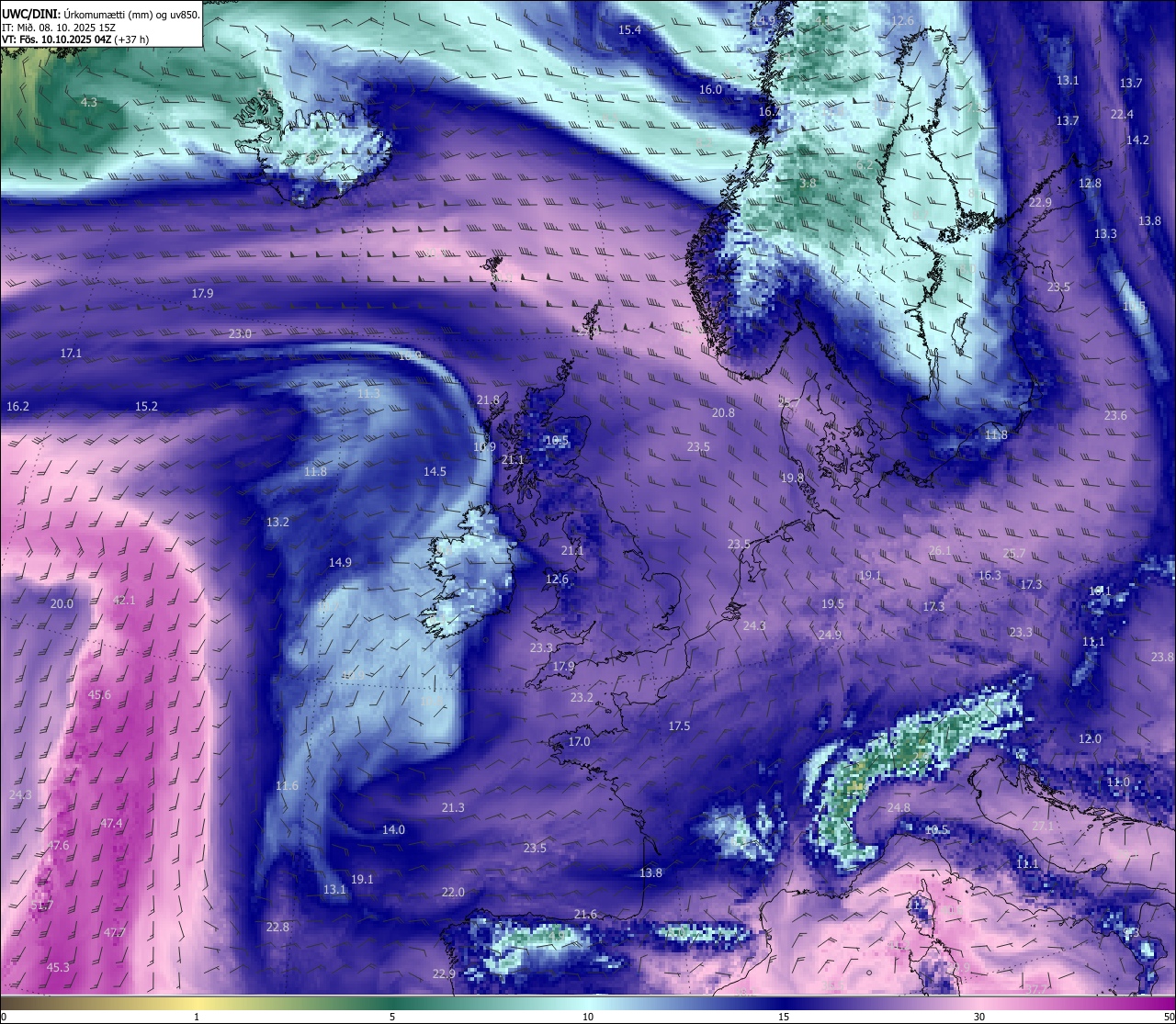Viewport: 1176px width, 1024px height.
Task: Click the 19.8 value near Denmark
Action: click(x=792, y=478)
